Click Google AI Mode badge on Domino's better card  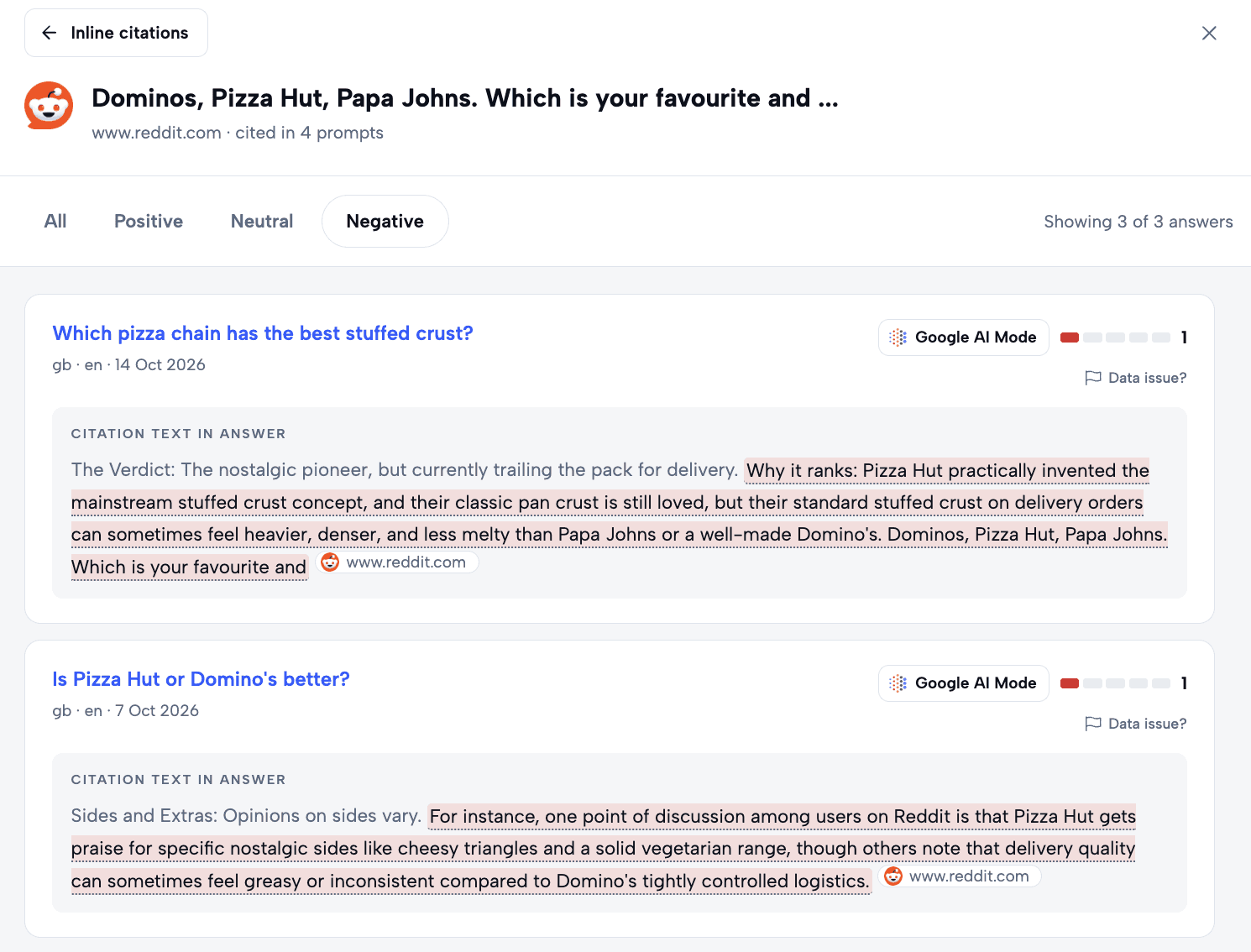point(964,683)
